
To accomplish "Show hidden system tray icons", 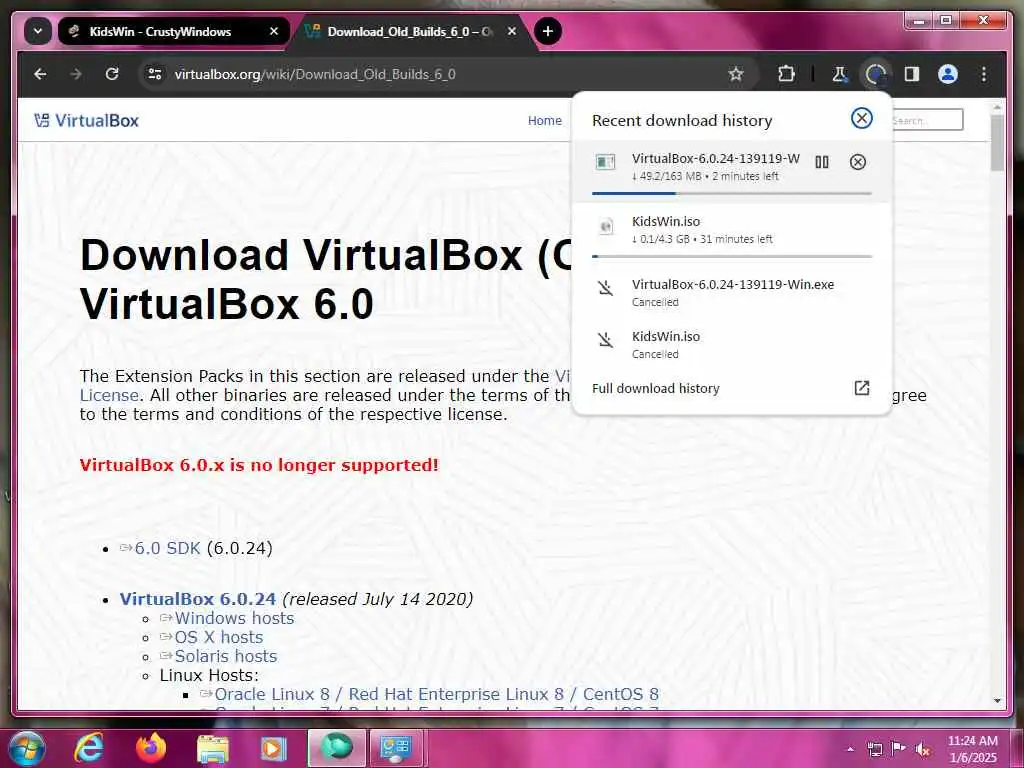I will [x=850, y=750].
